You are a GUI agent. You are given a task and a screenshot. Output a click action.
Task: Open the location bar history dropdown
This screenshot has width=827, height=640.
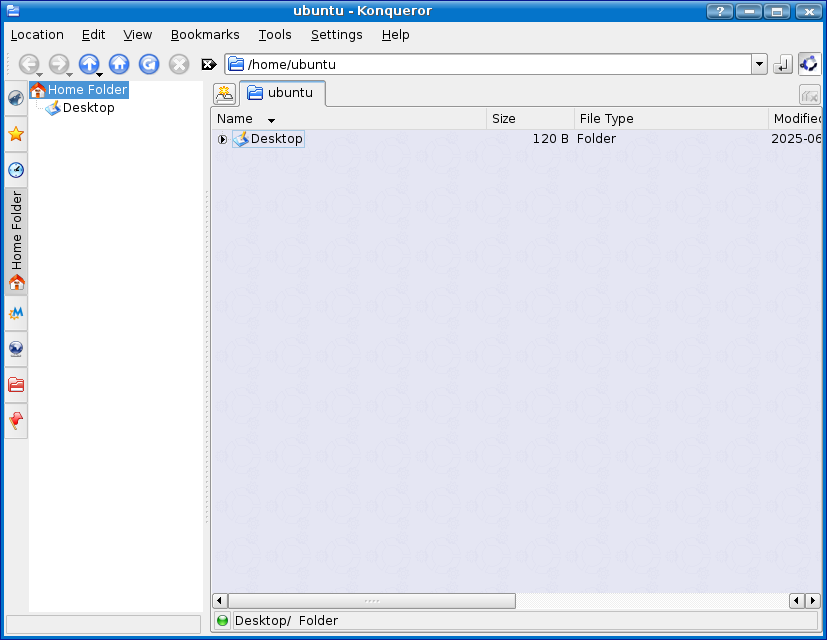click(x=759, y=65)
